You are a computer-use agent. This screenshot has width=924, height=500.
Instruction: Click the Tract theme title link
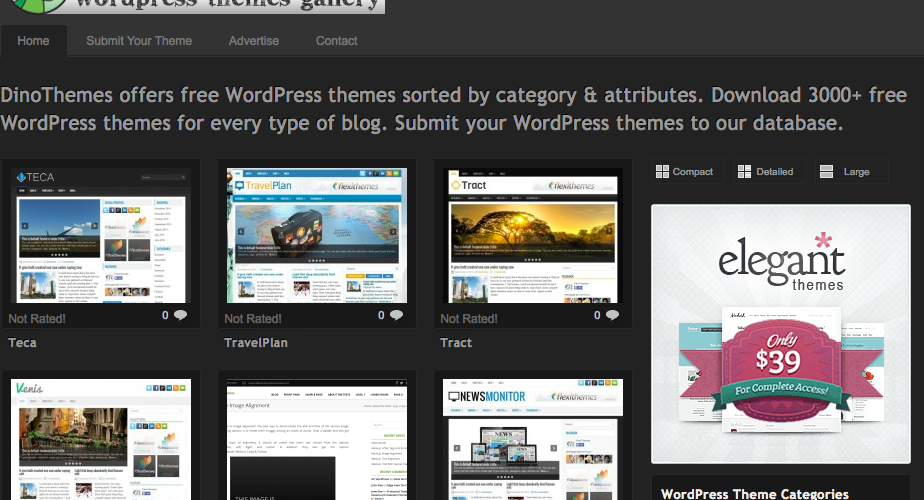coord(456,343)
